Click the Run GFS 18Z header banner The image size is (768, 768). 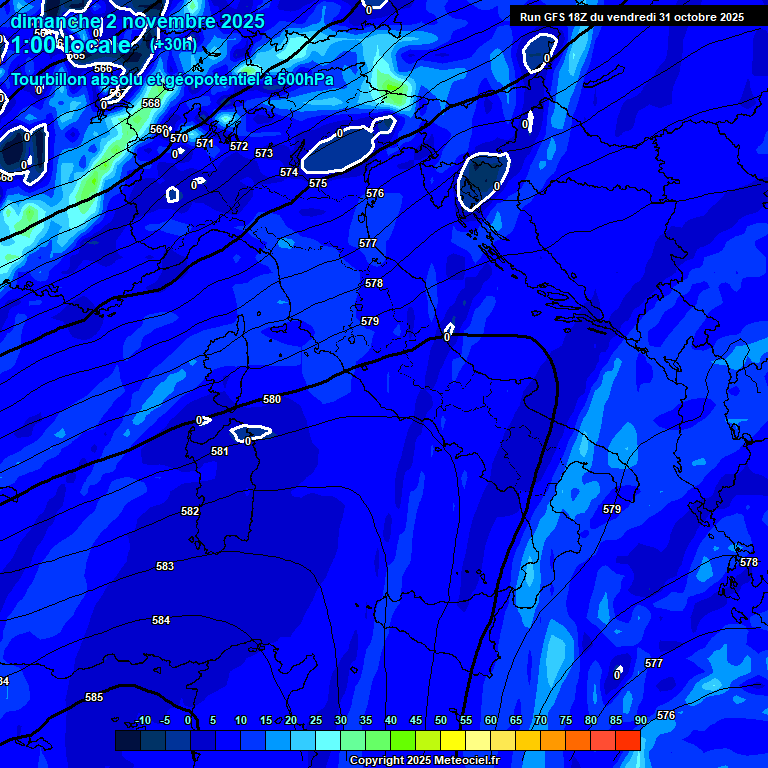pyautogui.click(x=631, y=17)
